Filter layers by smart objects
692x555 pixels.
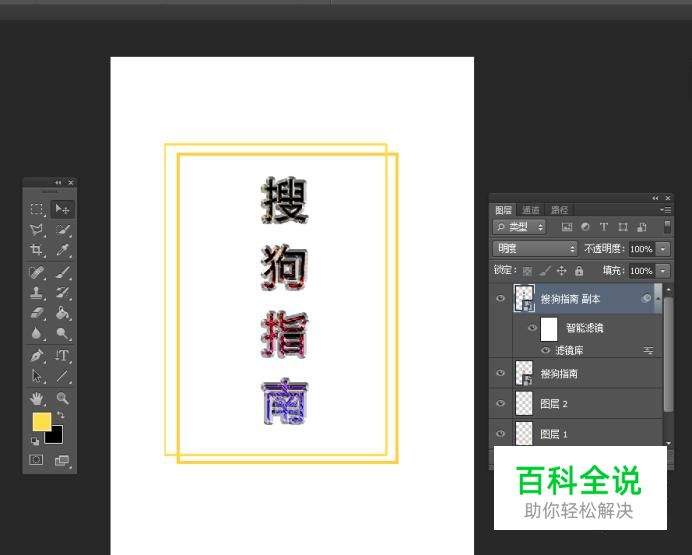click(642, 227)
